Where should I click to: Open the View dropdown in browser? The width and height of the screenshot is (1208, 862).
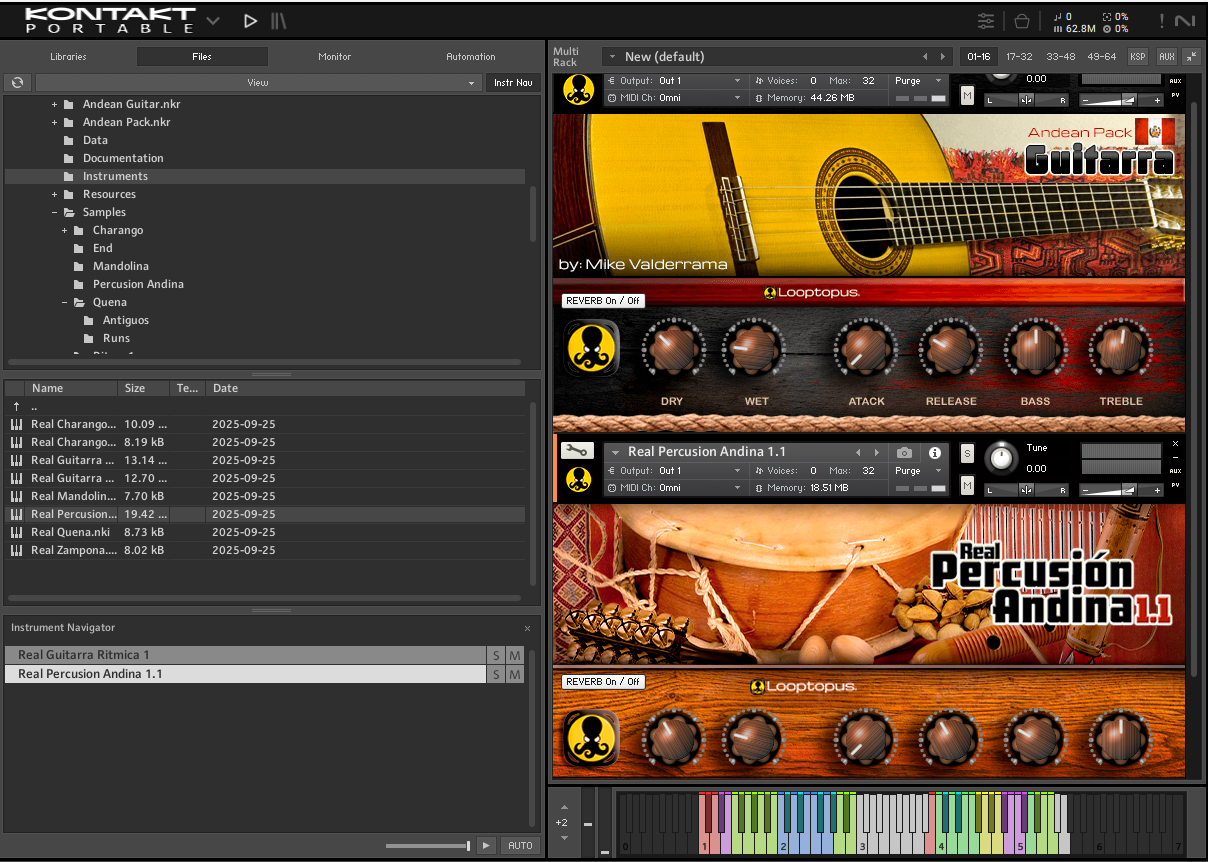(x=258, y=83)
